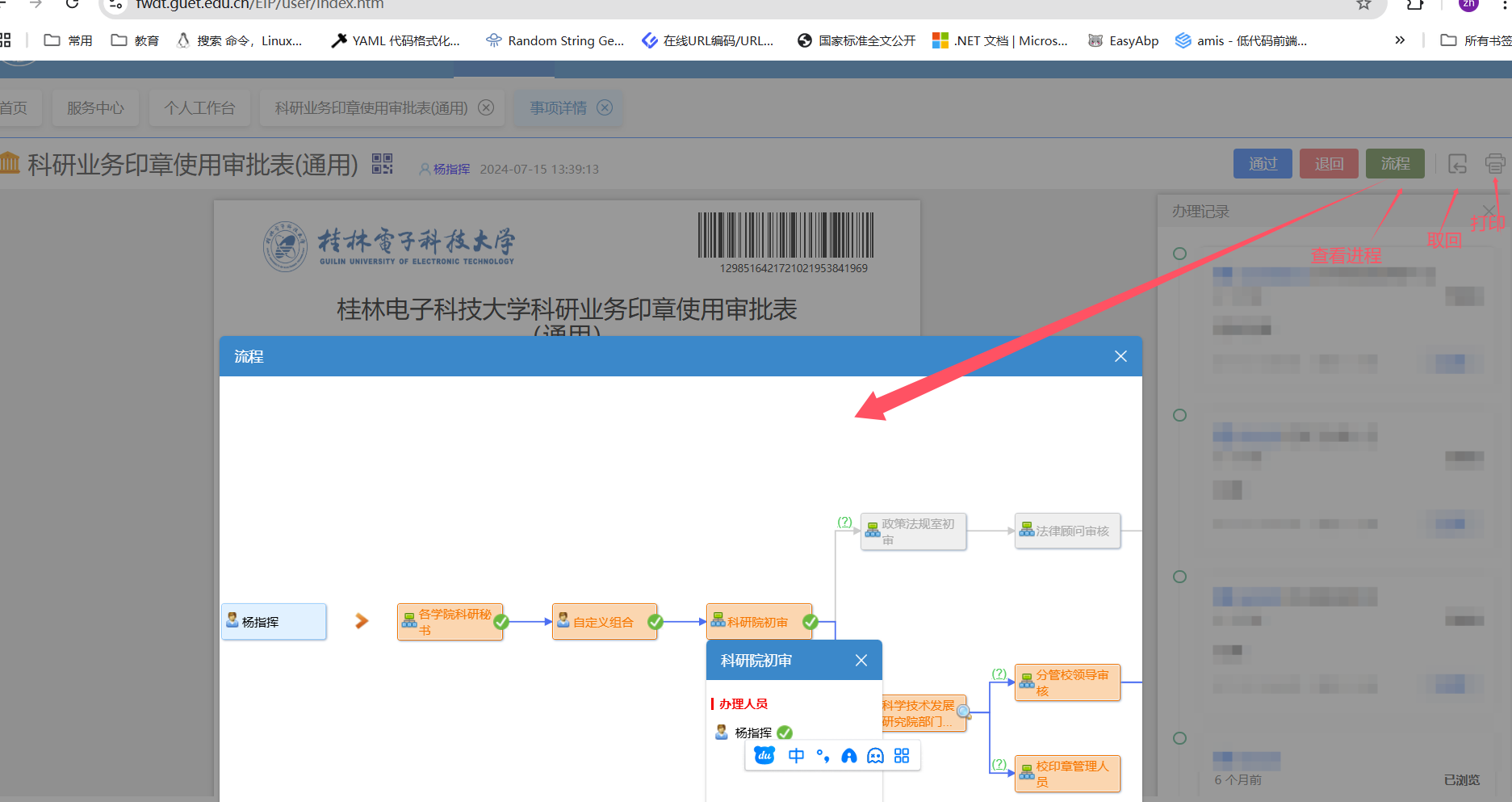Close the 事项详情 tab with its X

605,107
